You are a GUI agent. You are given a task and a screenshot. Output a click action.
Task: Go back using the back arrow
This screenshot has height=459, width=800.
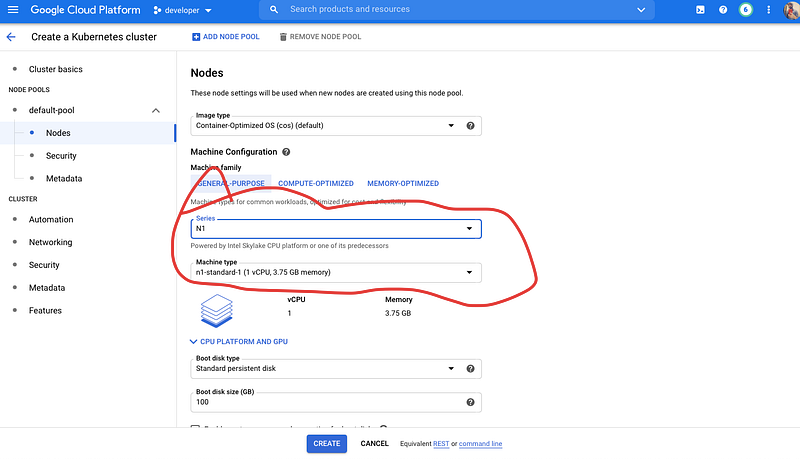pos(11,37)
